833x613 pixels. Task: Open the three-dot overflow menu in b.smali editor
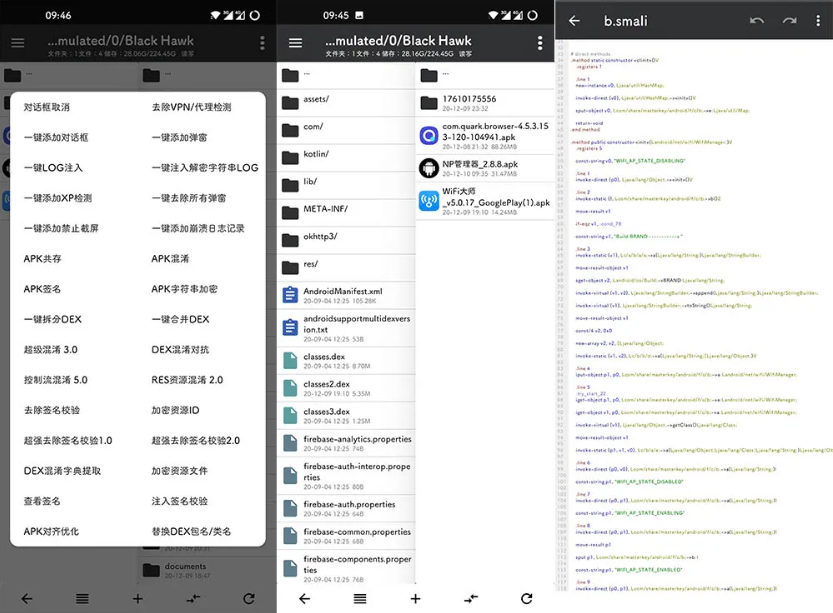click(820, 21)
